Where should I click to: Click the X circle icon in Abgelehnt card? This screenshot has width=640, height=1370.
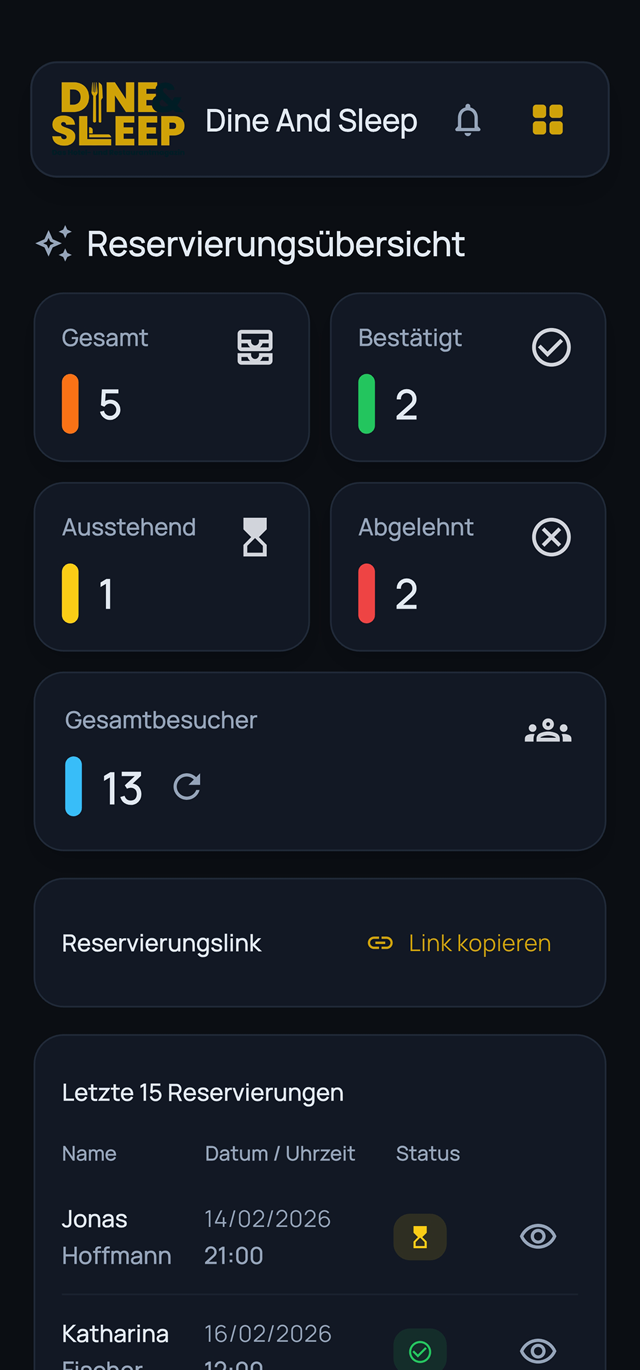(551, 537)
